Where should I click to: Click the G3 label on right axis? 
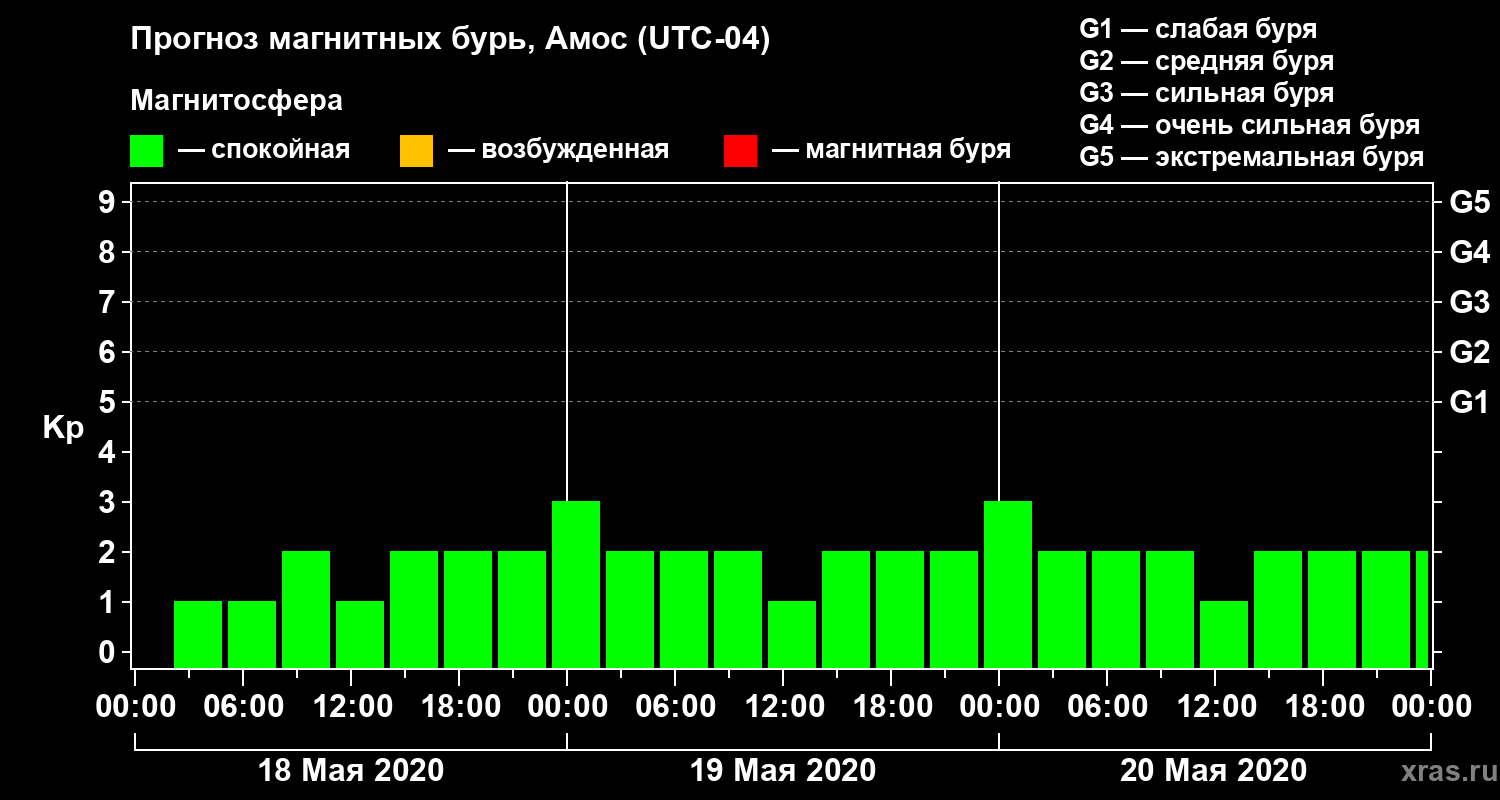click(1469, 302)
